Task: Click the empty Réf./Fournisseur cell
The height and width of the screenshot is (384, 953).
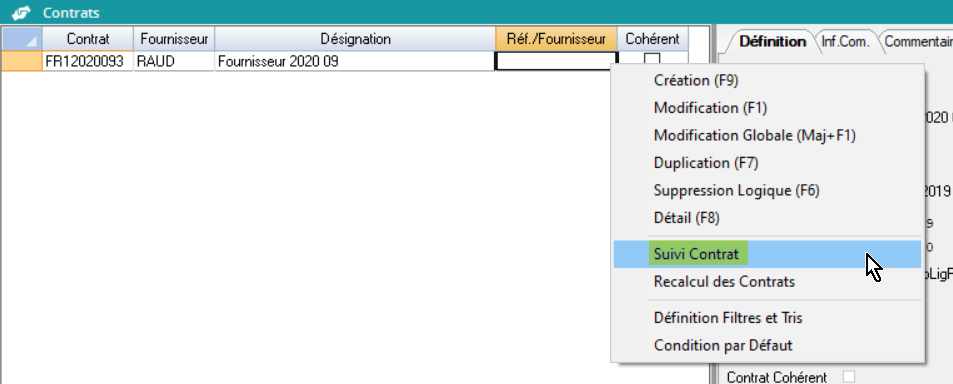Action: coord(556,61)
